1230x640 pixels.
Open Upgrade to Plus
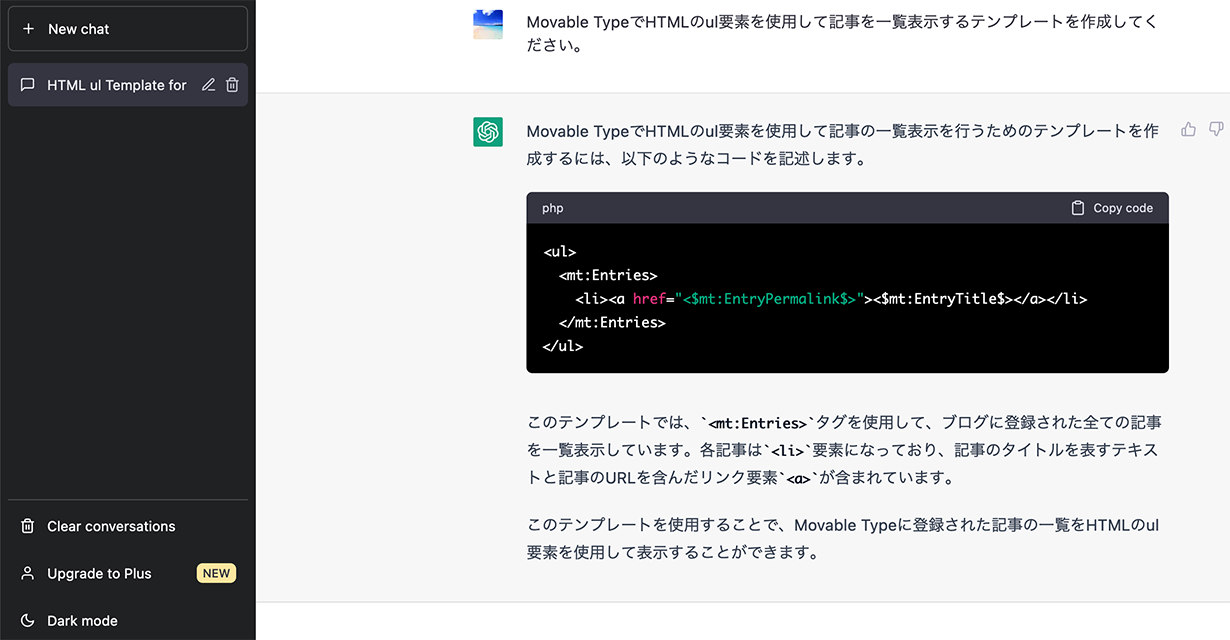(x=99, y=573)
